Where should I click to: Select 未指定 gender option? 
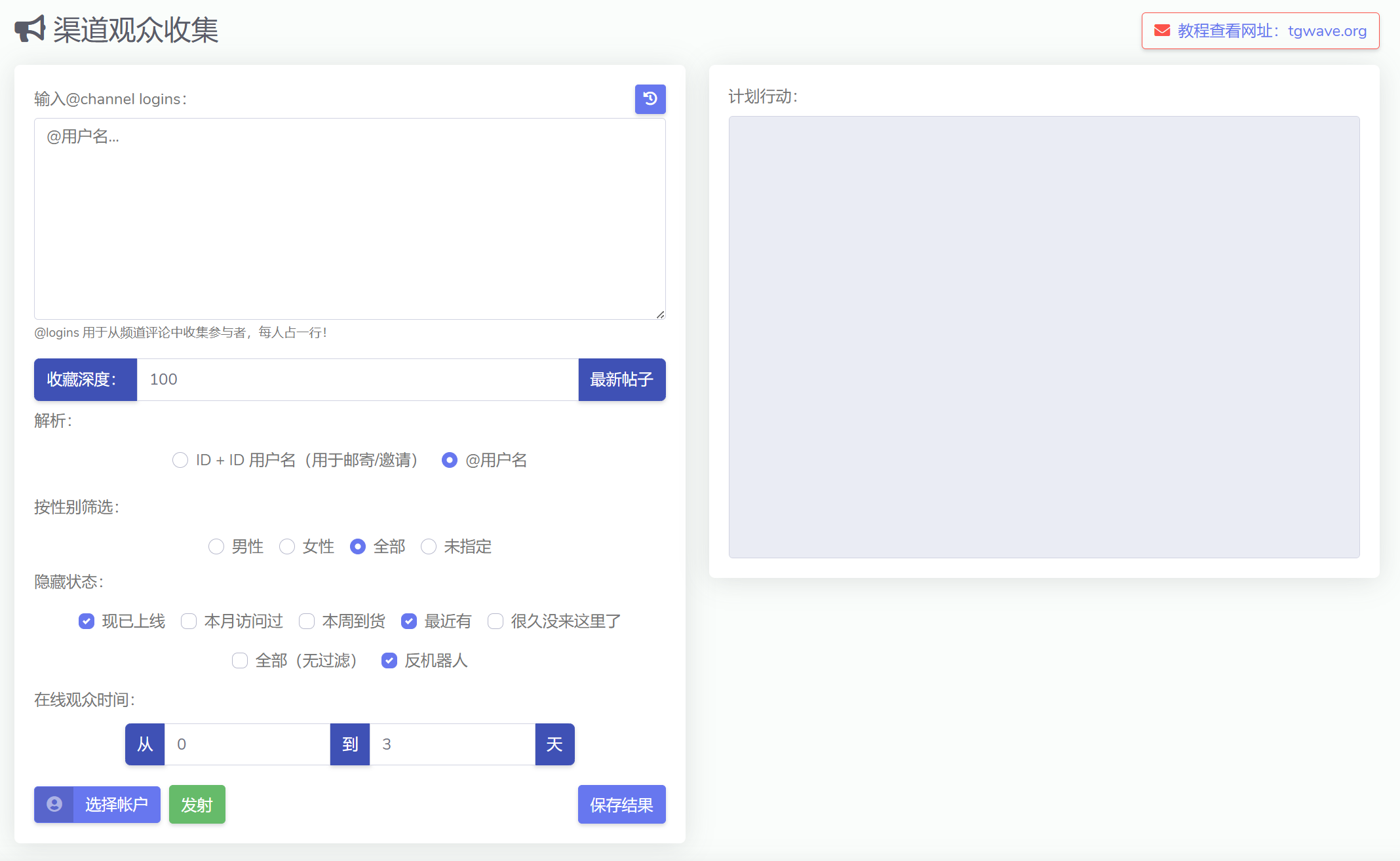(x=429, y=546)
